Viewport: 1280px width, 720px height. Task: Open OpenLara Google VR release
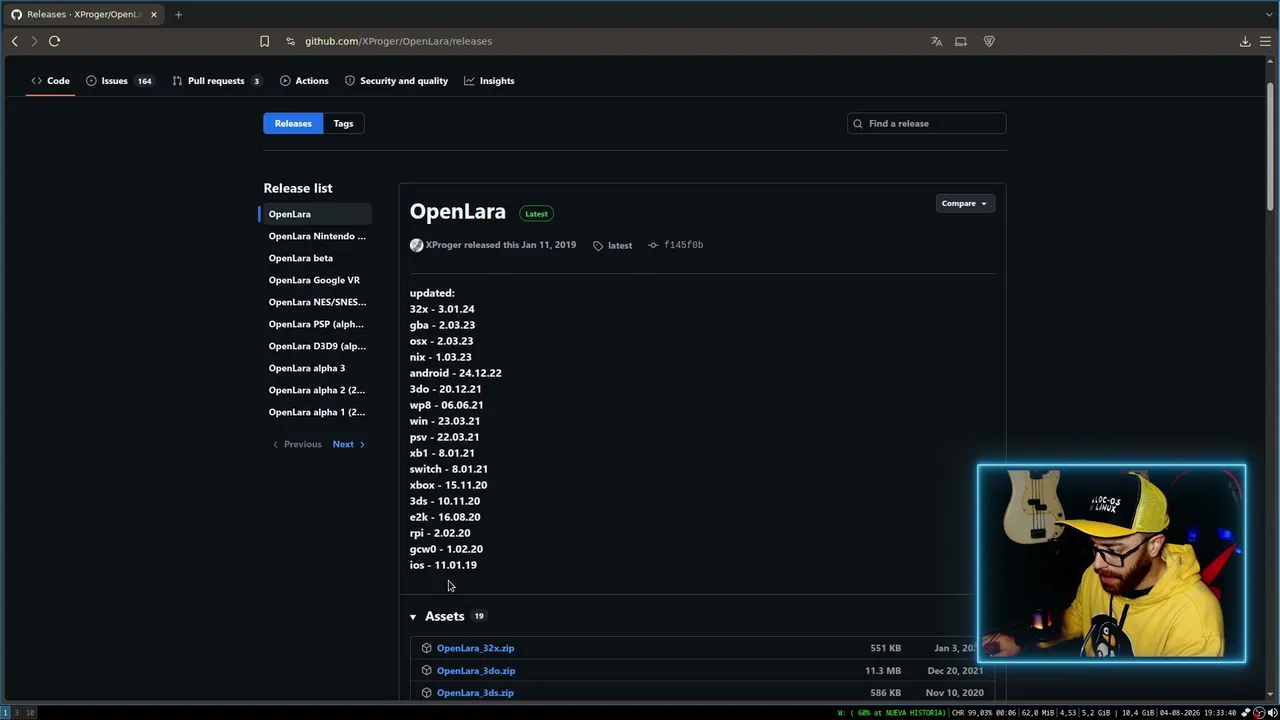[x=314, y=280]
